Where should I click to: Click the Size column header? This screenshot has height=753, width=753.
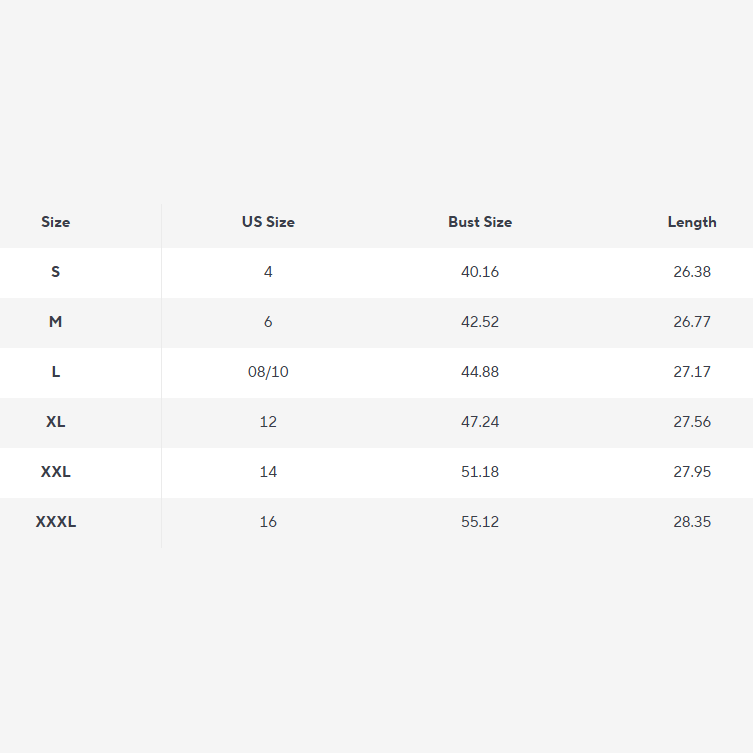tap(56, 222)
